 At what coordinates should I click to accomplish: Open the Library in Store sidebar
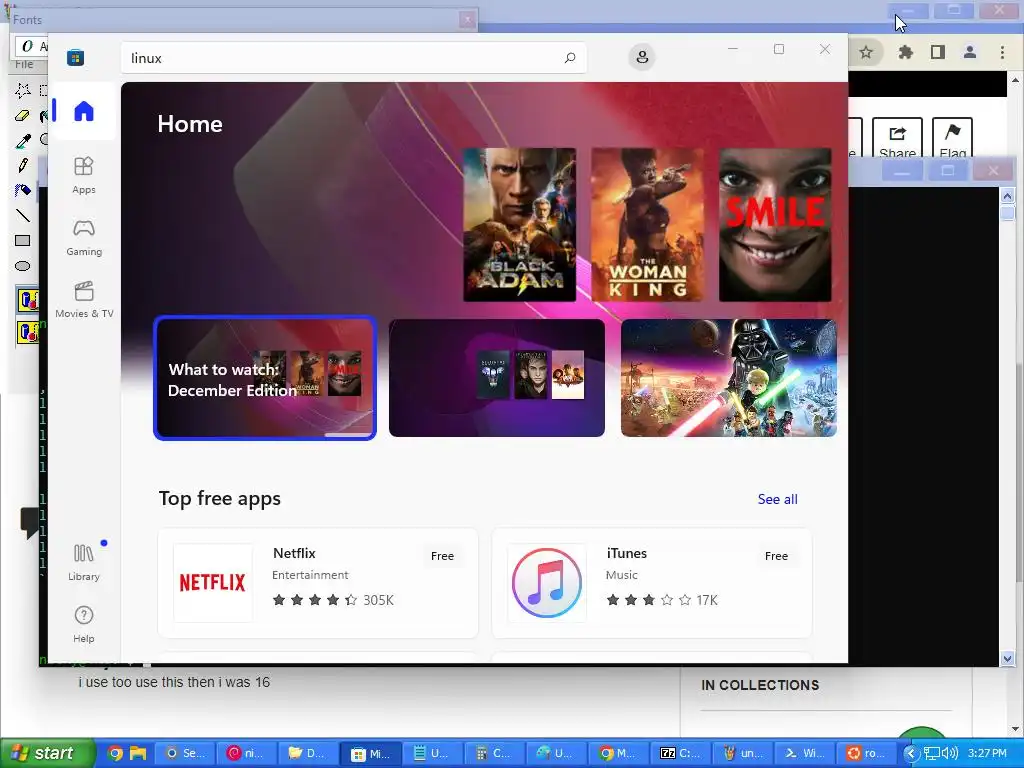[x=84, y=562]
